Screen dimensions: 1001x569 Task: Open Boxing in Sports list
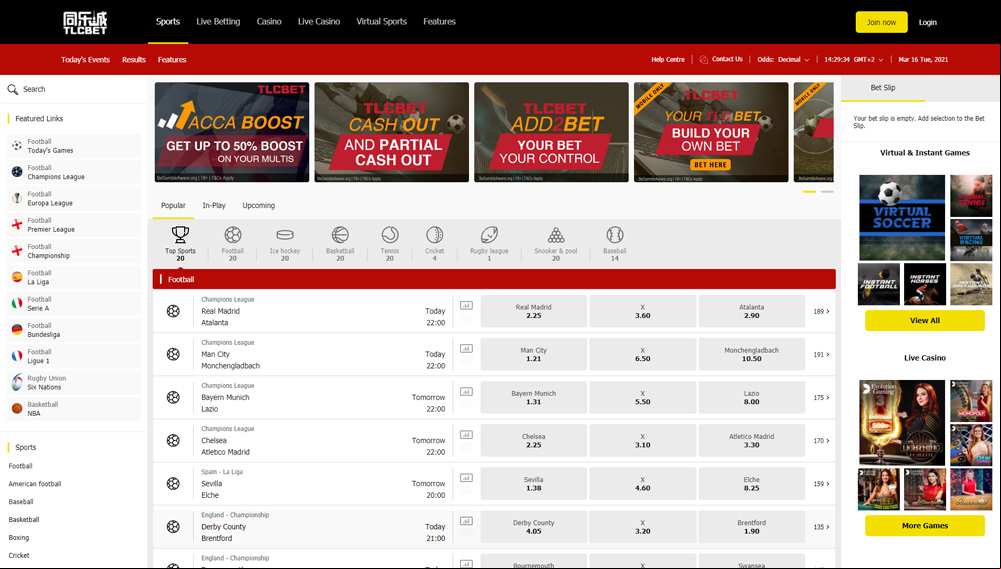coord(19,538)
